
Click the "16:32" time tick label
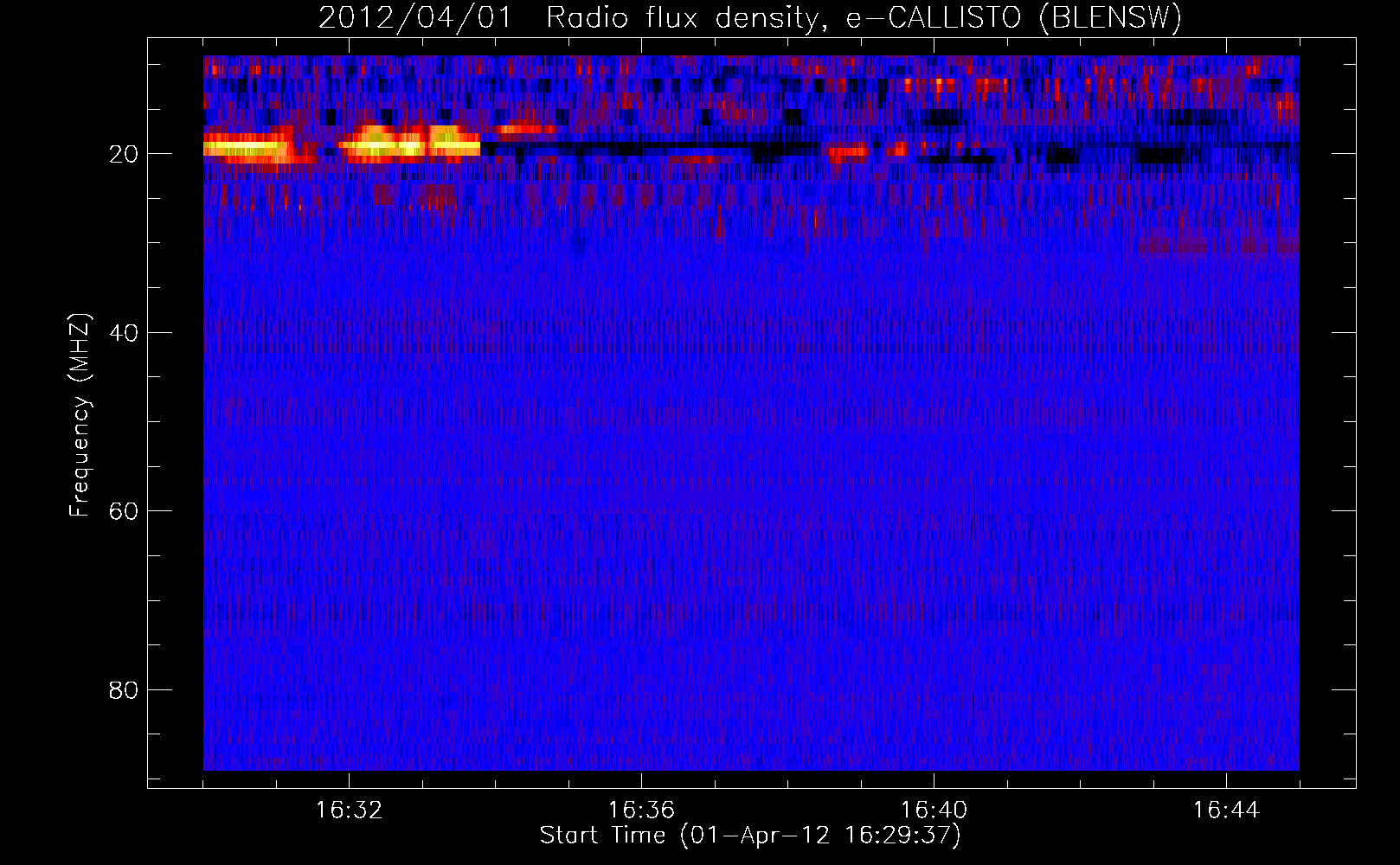(x=349, y=811)
